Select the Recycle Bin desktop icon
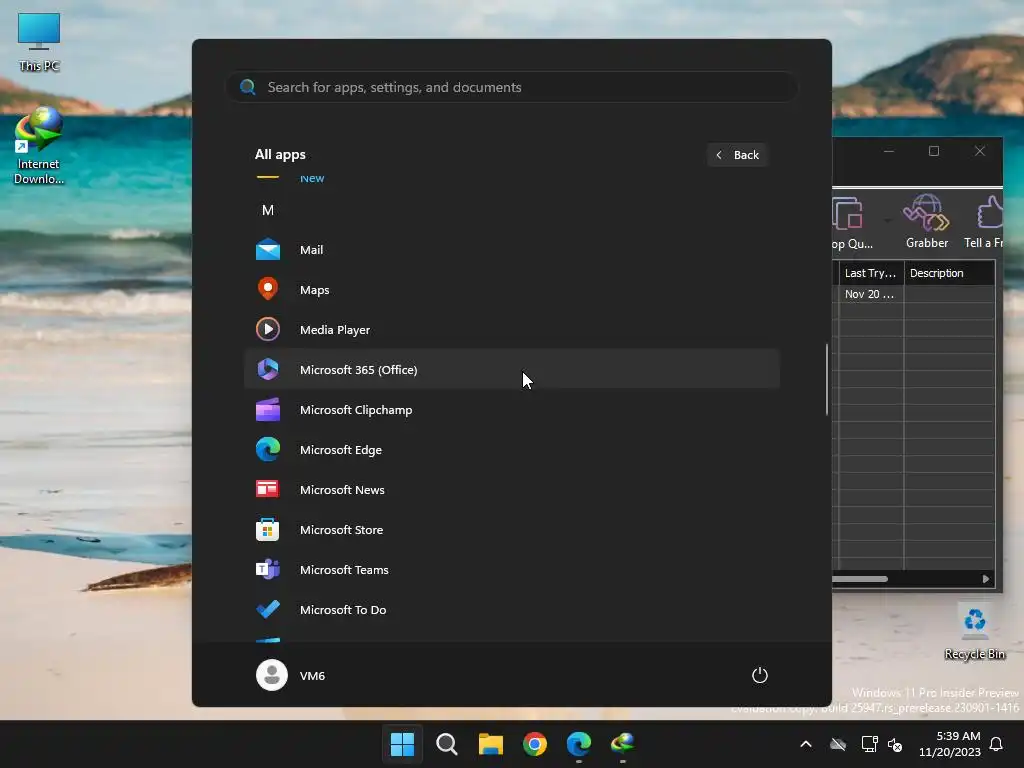This screenshot has width=1024, height=768. [x=975, y=632]
